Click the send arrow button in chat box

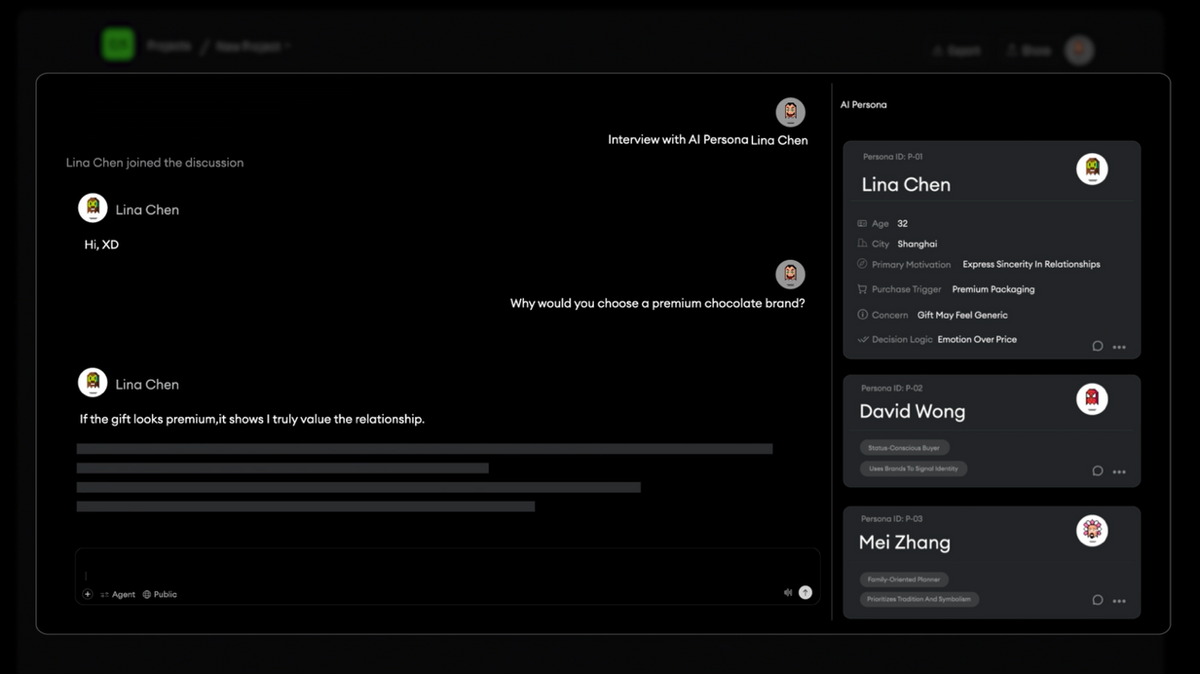806,592
